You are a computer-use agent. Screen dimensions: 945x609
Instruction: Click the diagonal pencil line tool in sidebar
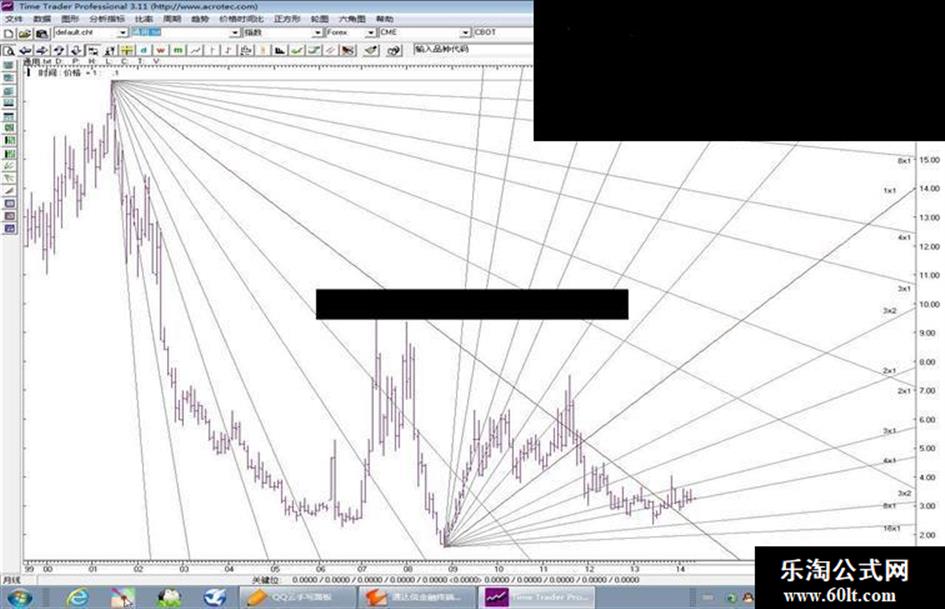point(9,191)
